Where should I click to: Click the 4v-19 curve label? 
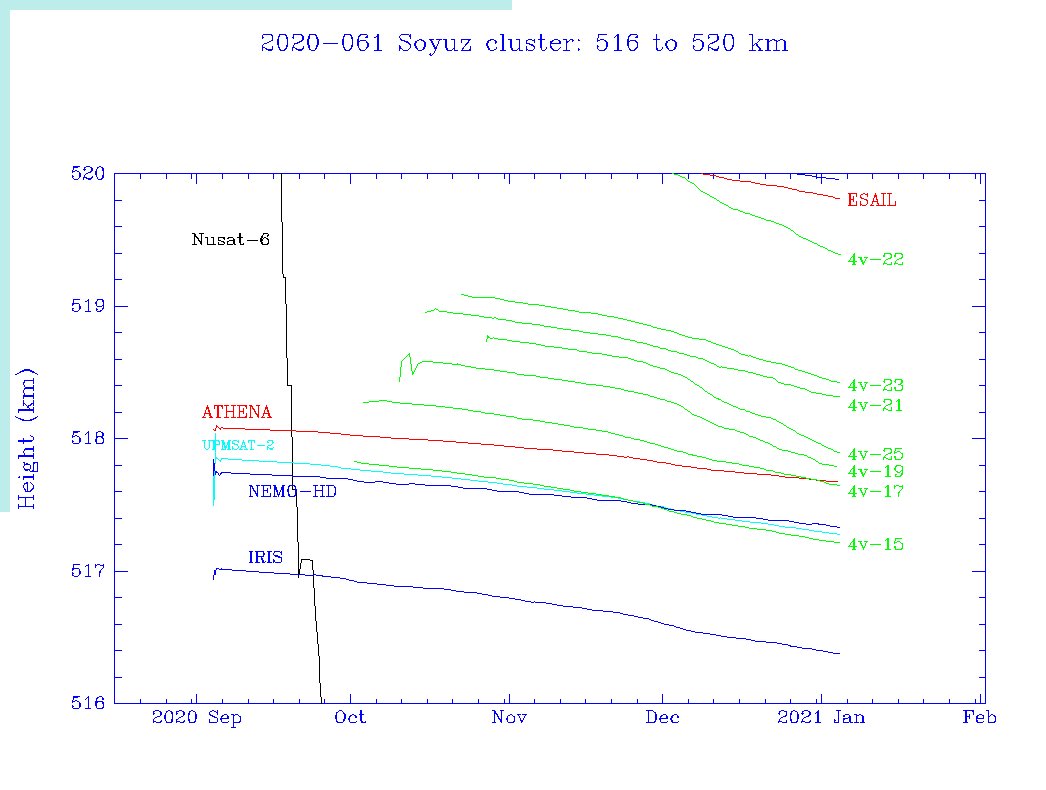coord(875,472)
